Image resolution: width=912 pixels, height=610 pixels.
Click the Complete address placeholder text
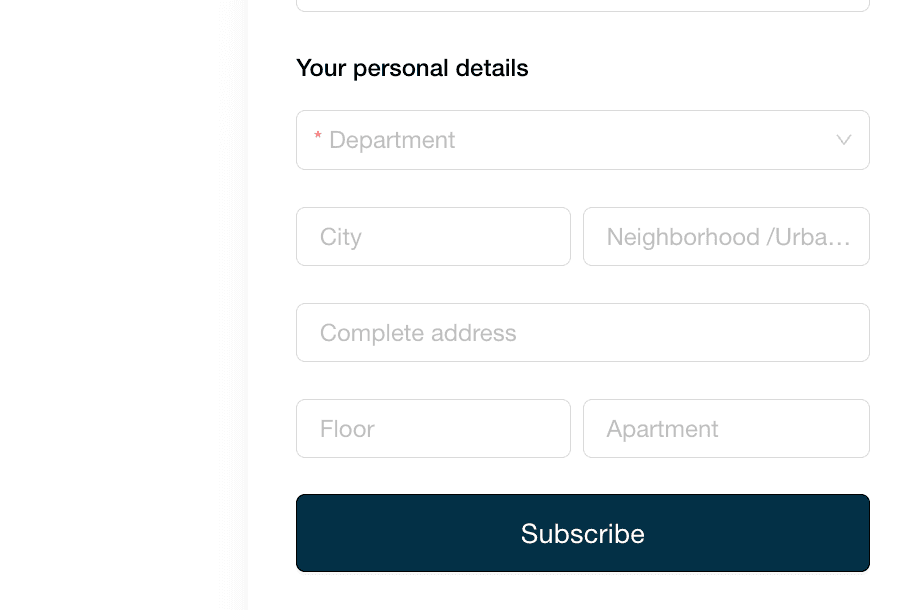[x=417, y=333]
